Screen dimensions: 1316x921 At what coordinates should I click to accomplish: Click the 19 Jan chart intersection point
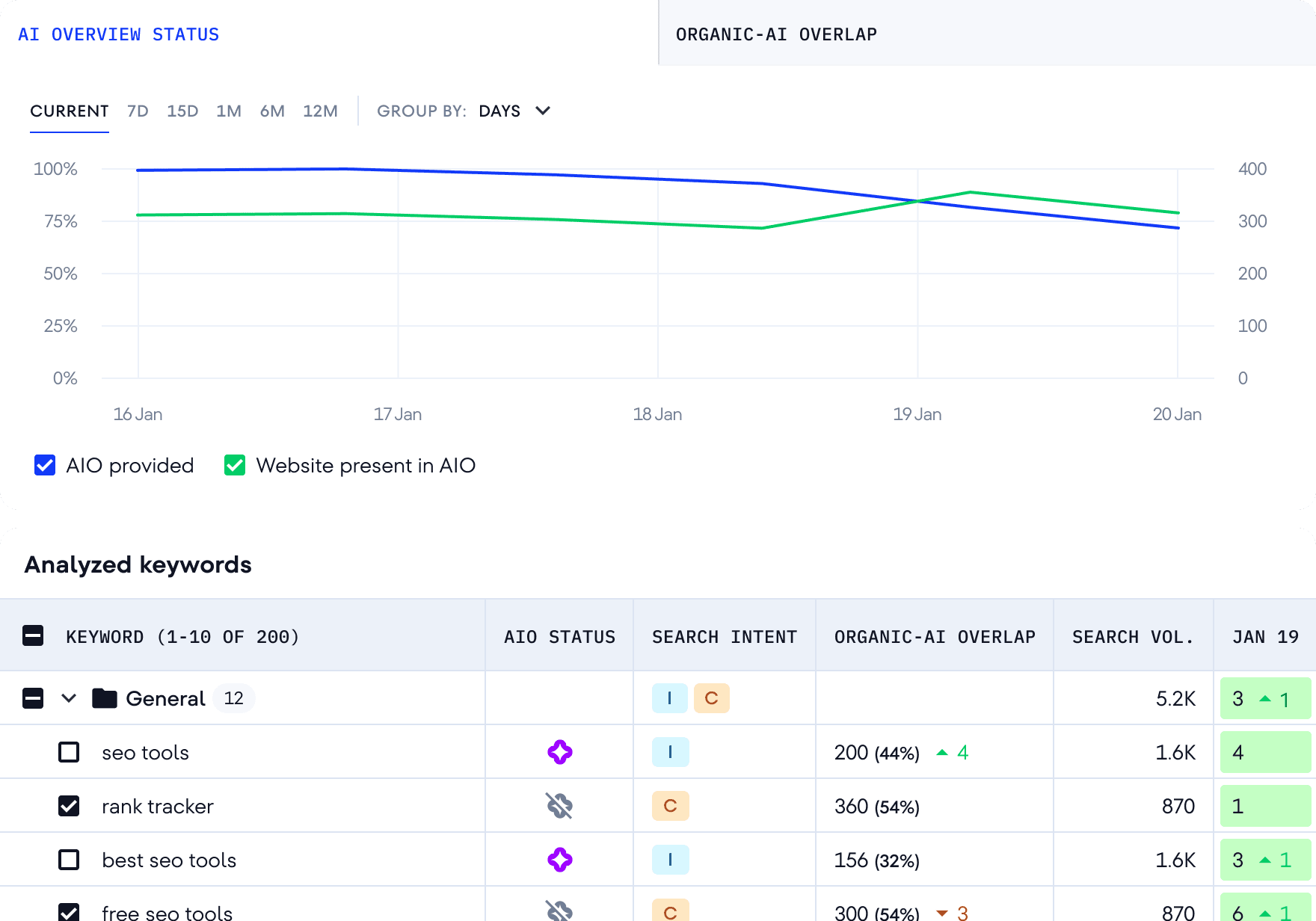[x=917, y=200]
